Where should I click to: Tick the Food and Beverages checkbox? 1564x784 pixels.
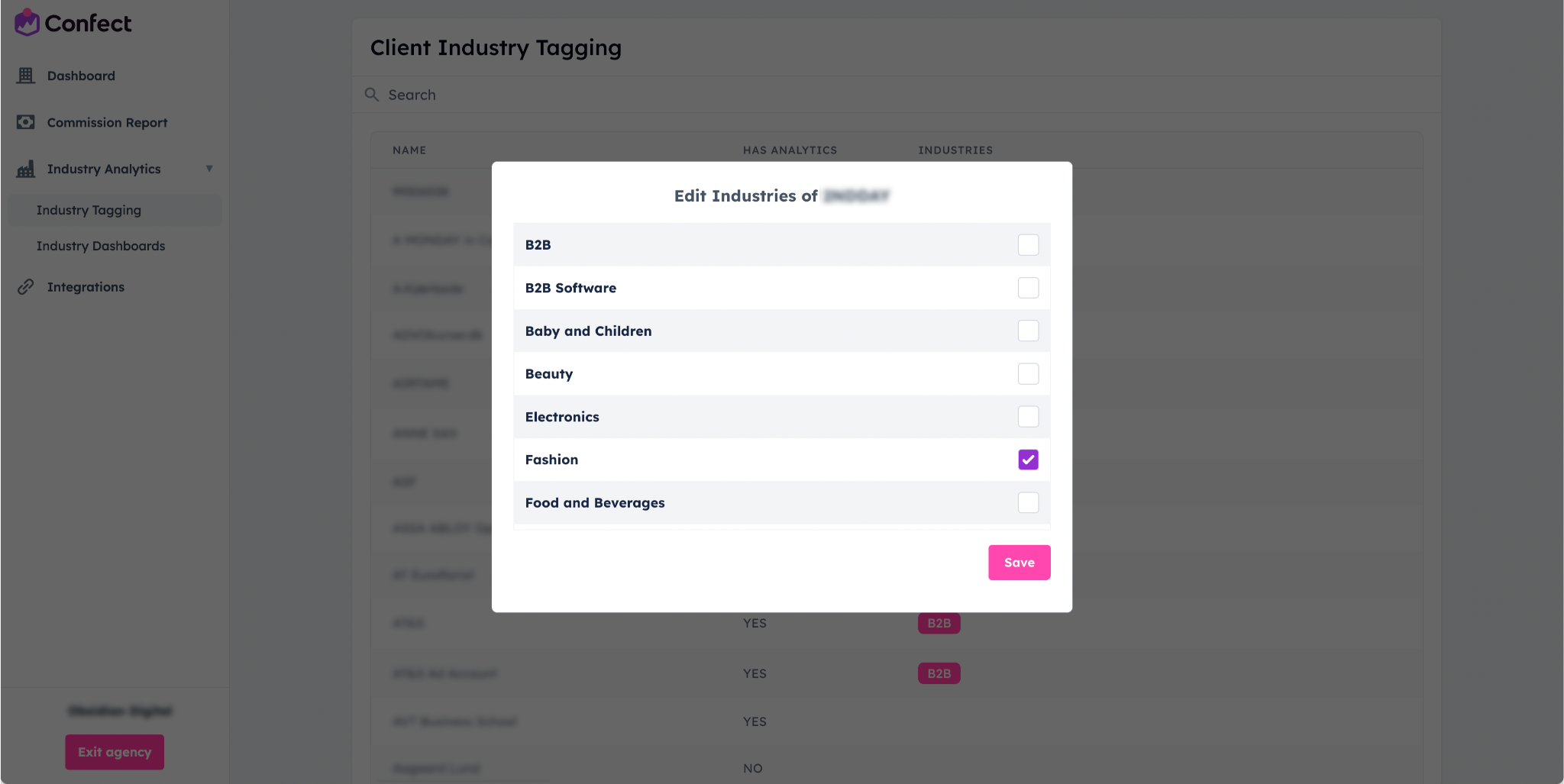click(x=1028, y=502)
